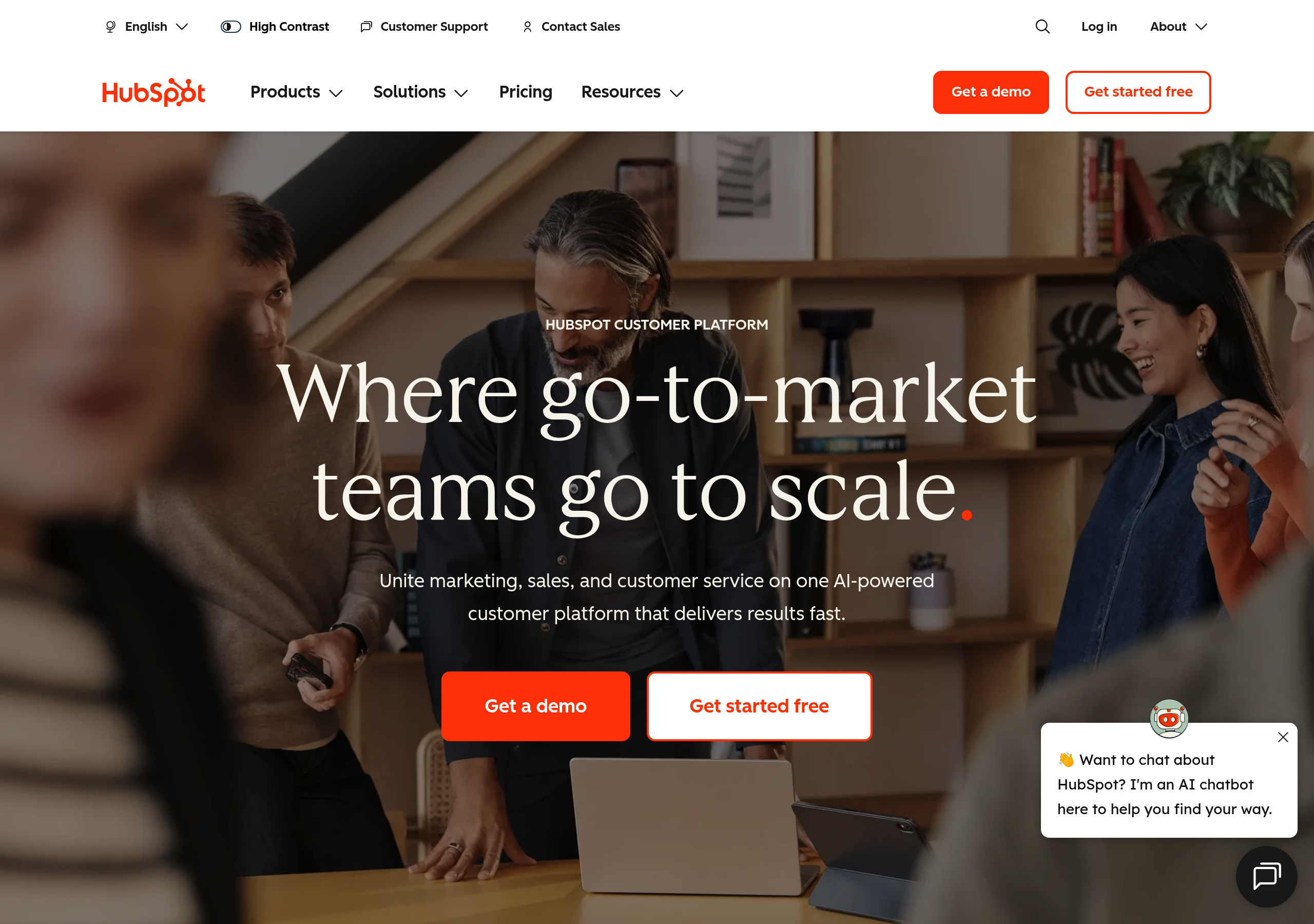Expand the About dropdown menu

[x=1178, y=27]
